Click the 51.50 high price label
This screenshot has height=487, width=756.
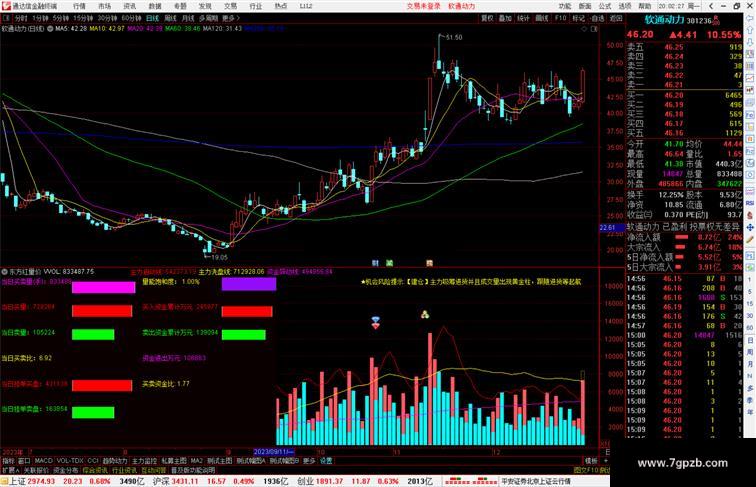454,37
